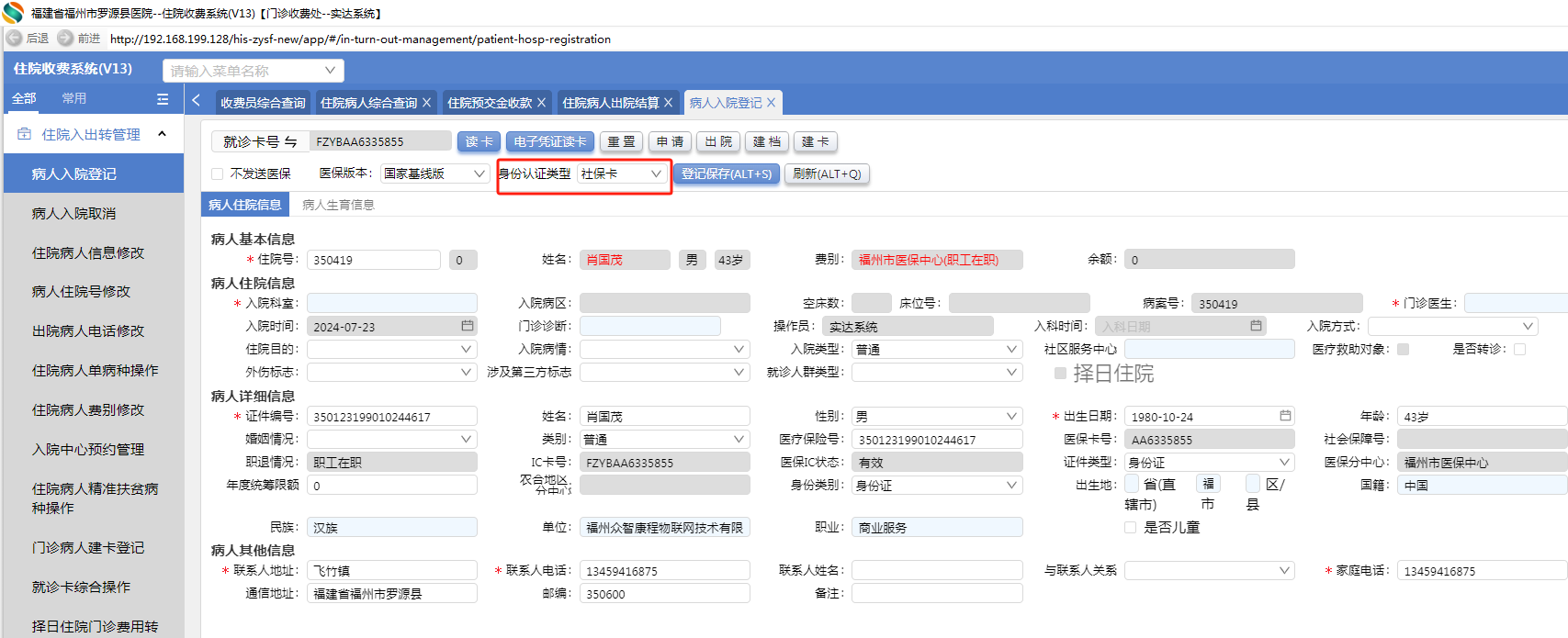Viewport: 1568px width, 638px height.
Task: Toggle the 不发送医保 checkbox
Action: pos(218,173)
